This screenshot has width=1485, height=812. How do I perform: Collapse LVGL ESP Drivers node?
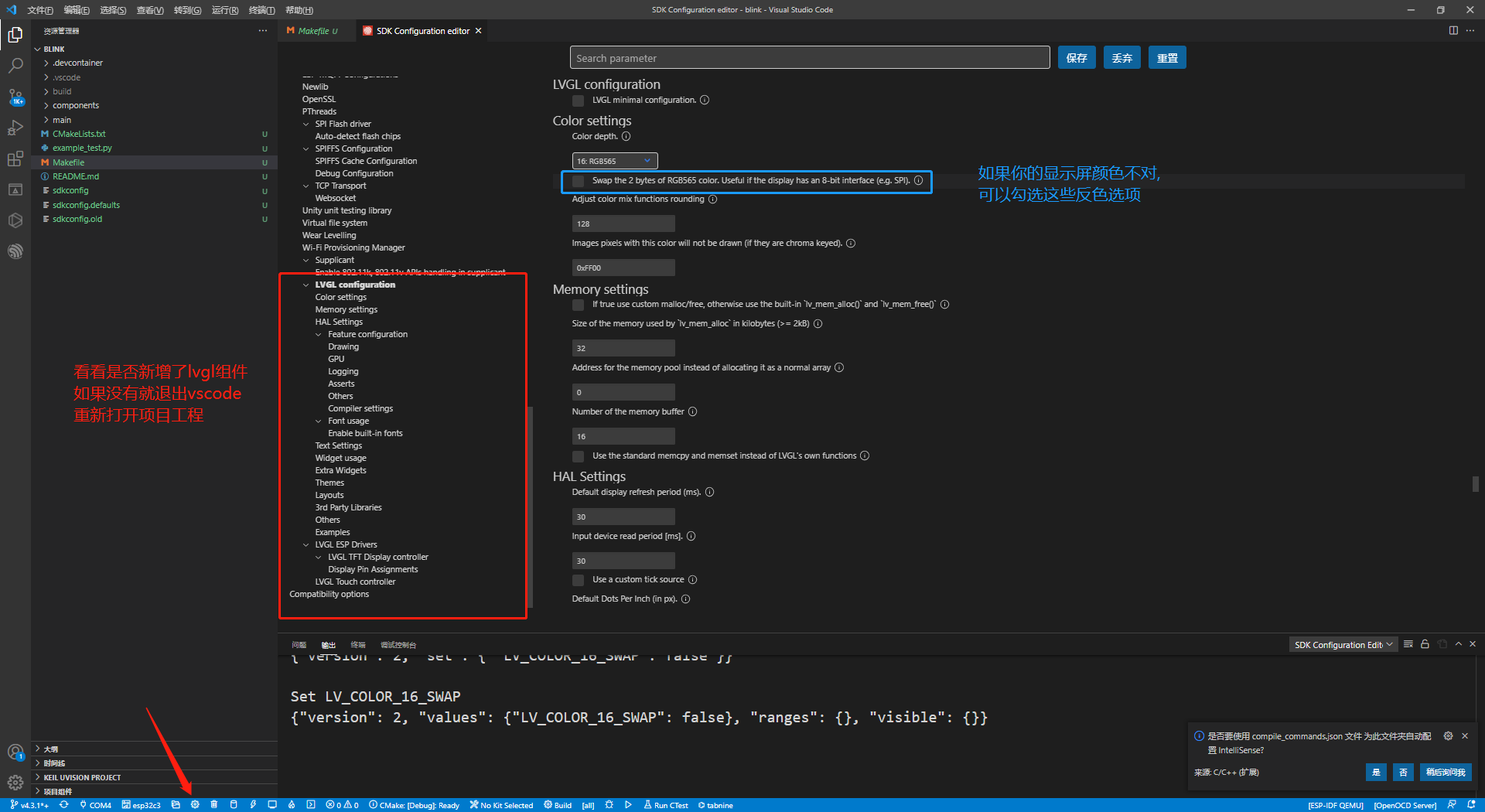point(306,544)
